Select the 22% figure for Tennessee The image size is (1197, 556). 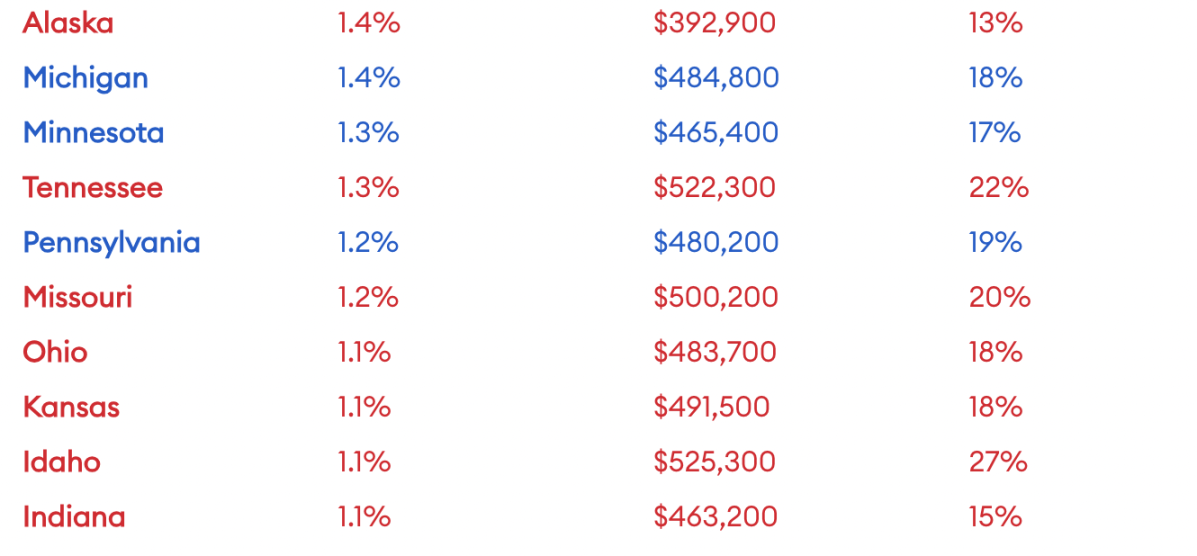point(999,188)
